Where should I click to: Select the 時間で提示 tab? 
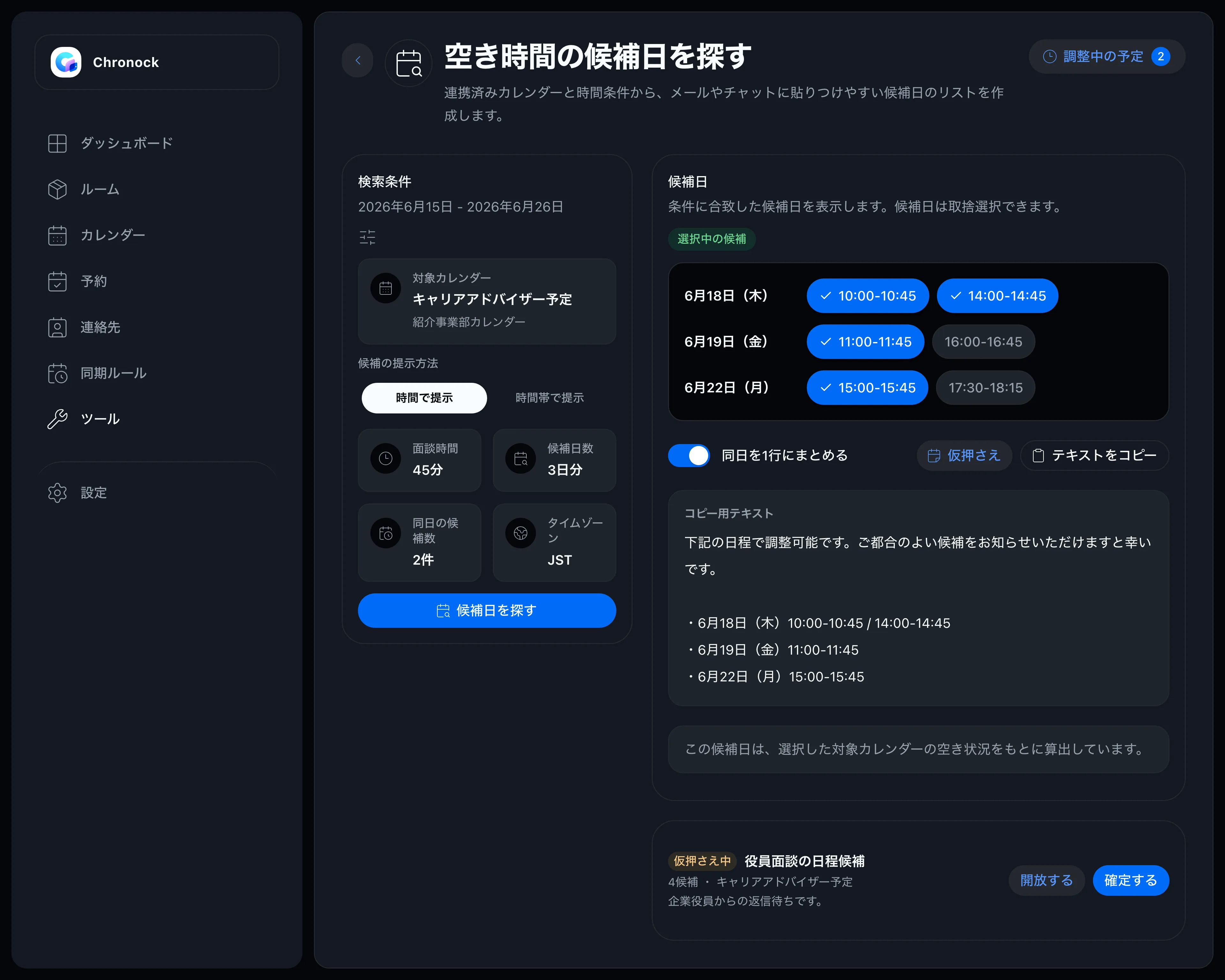pyautogui.click(x=424, y=398)
